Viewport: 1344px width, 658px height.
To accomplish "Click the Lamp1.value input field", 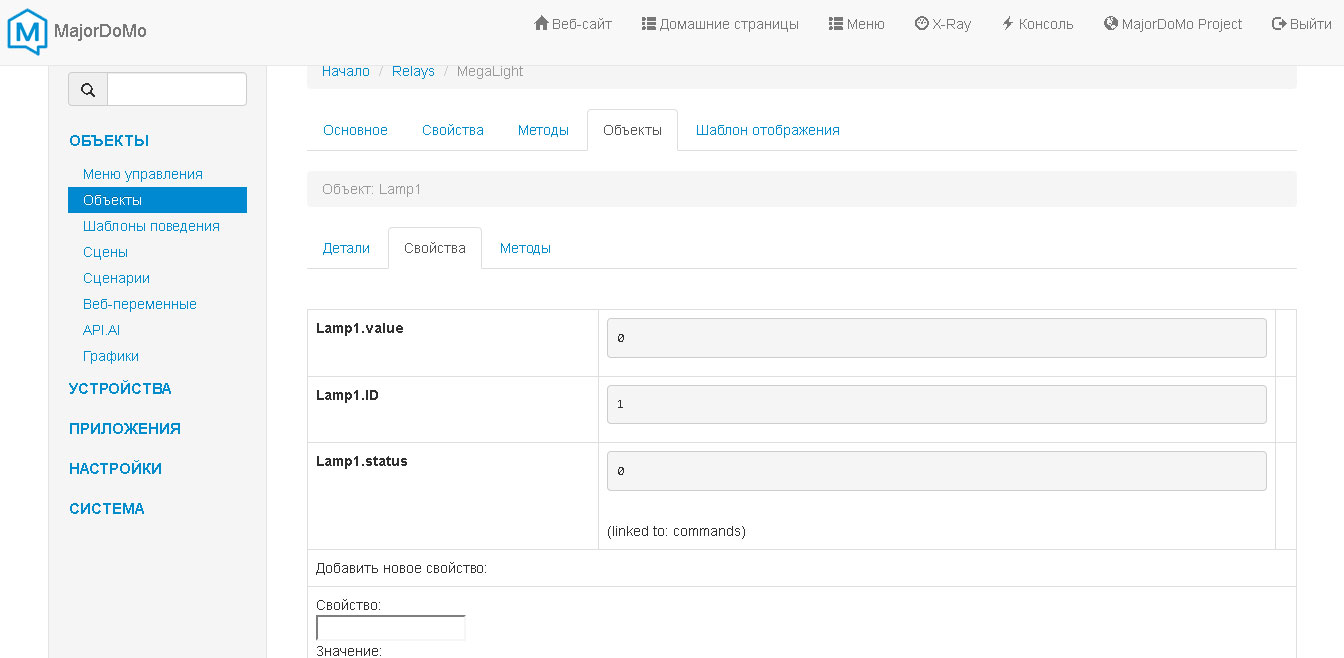I will 936,338.
